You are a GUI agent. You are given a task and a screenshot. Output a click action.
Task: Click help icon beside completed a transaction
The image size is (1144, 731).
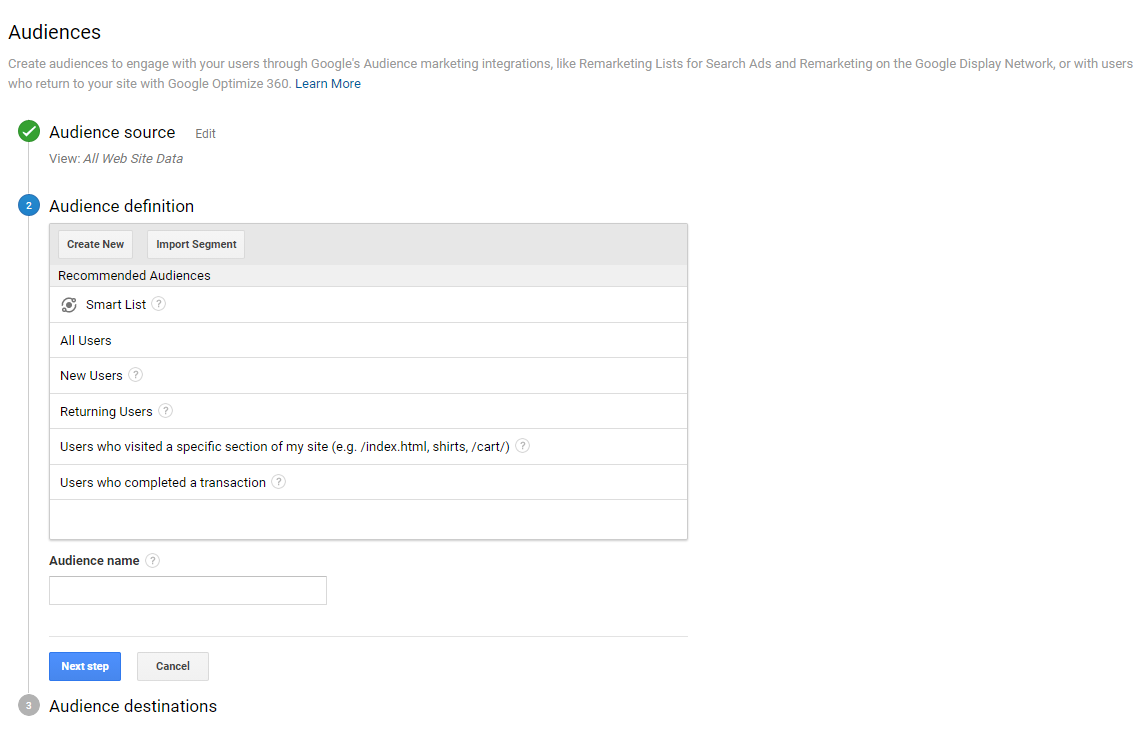coord(279,482)
